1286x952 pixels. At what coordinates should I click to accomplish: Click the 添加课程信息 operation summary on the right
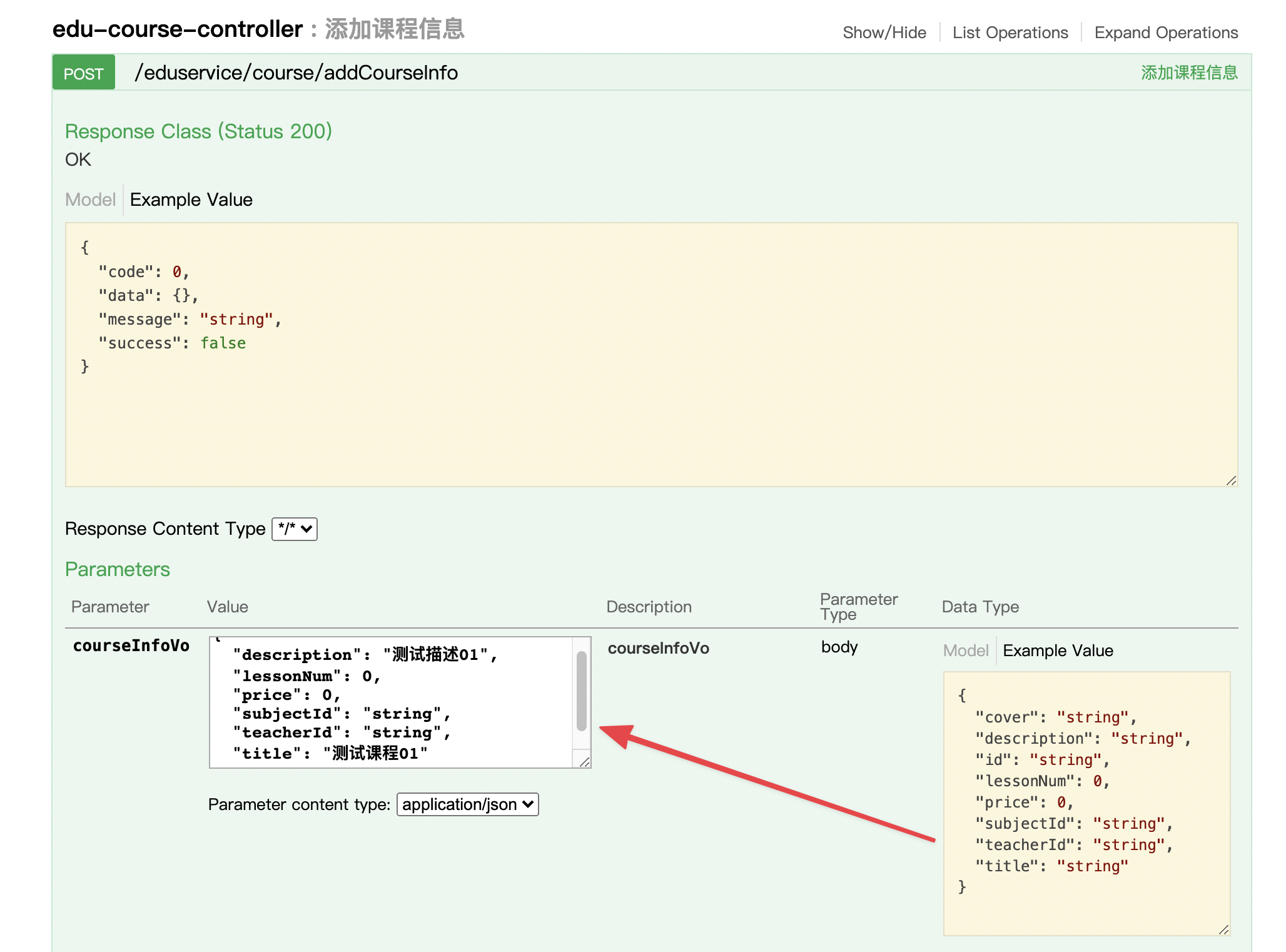1189,73
